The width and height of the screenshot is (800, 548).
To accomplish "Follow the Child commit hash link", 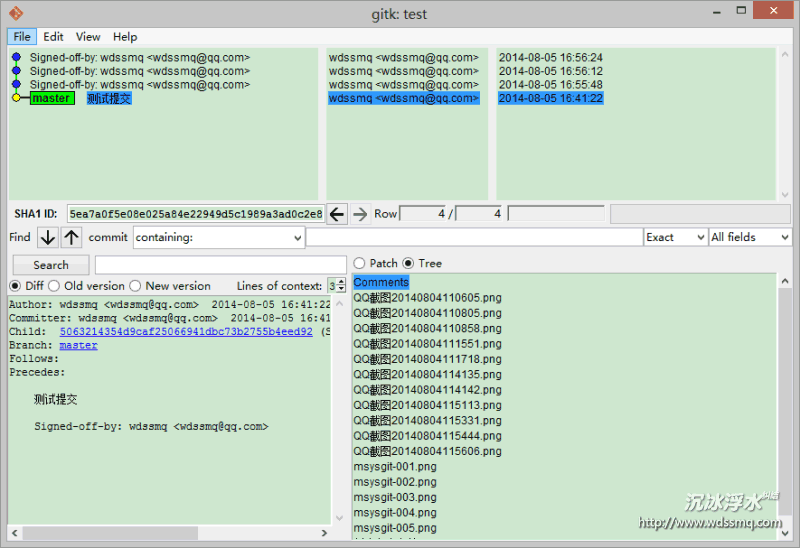I will pyautogui.click(x=186, y=332).
